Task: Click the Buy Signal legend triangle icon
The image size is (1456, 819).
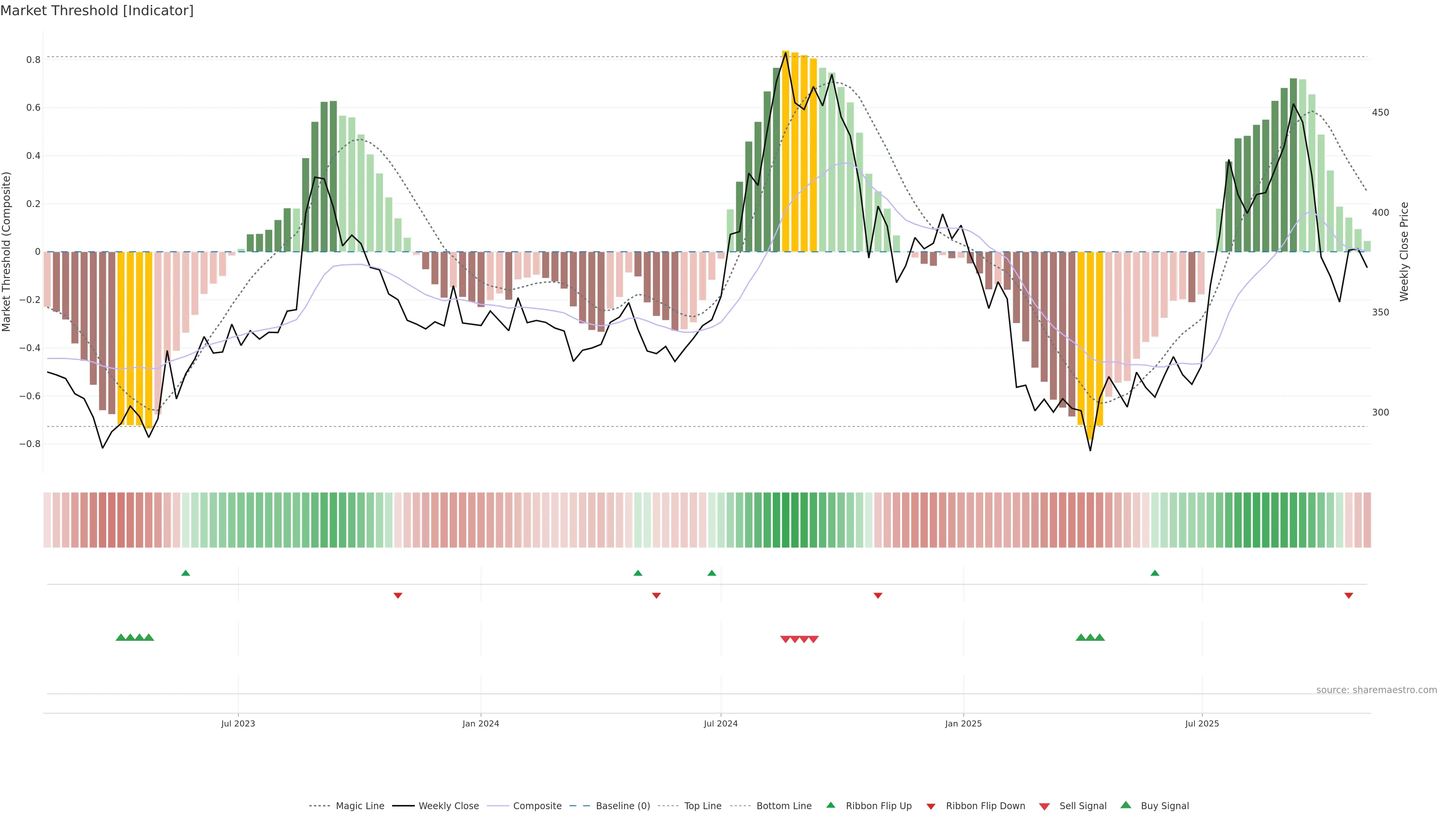Action: pos(1126,805)
